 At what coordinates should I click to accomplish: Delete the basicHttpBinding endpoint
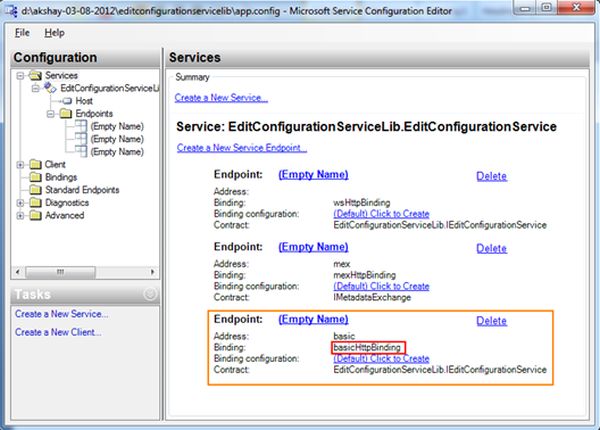click(491, 321)
